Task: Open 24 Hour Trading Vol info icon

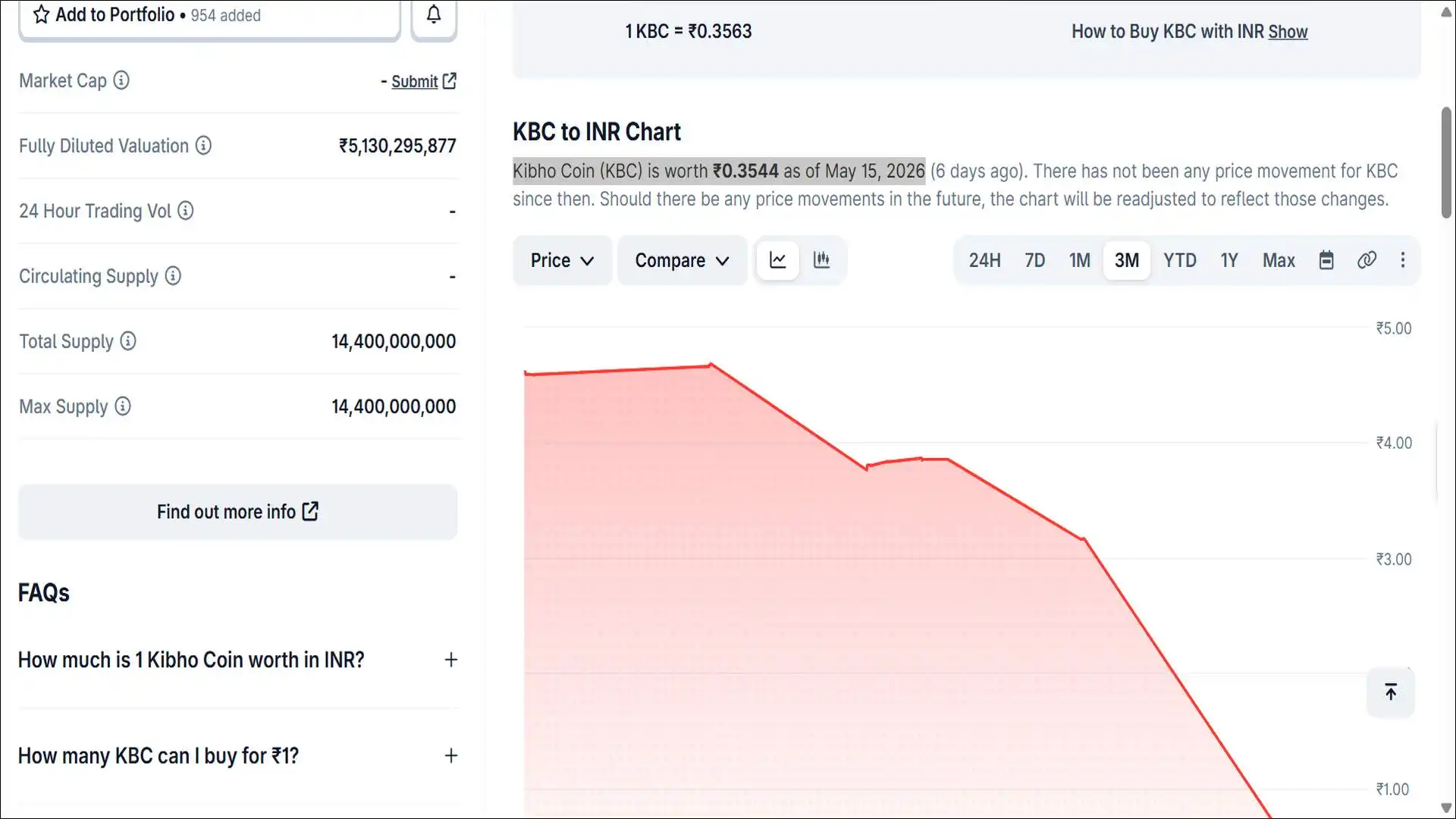Action: [x=186, y=211]
